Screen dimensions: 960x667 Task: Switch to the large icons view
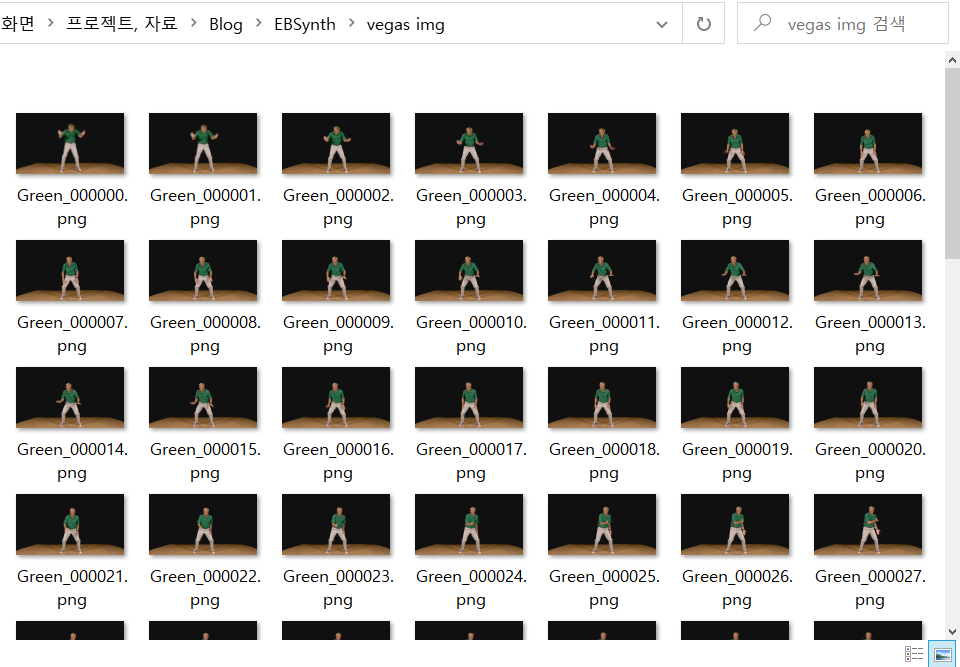tap(942, 654)
